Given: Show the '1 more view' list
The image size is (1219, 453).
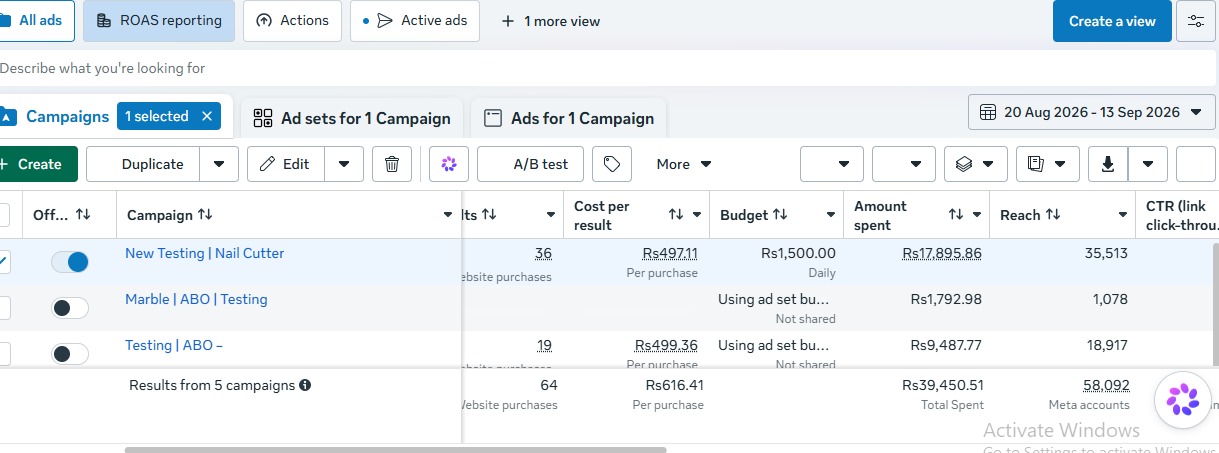Looking at the screenshot, I should pyautogui.click(x=551, y=21).
